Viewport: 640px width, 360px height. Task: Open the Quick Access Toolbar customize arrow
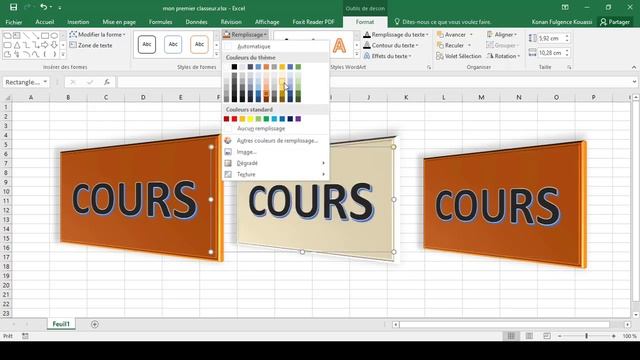60,8
